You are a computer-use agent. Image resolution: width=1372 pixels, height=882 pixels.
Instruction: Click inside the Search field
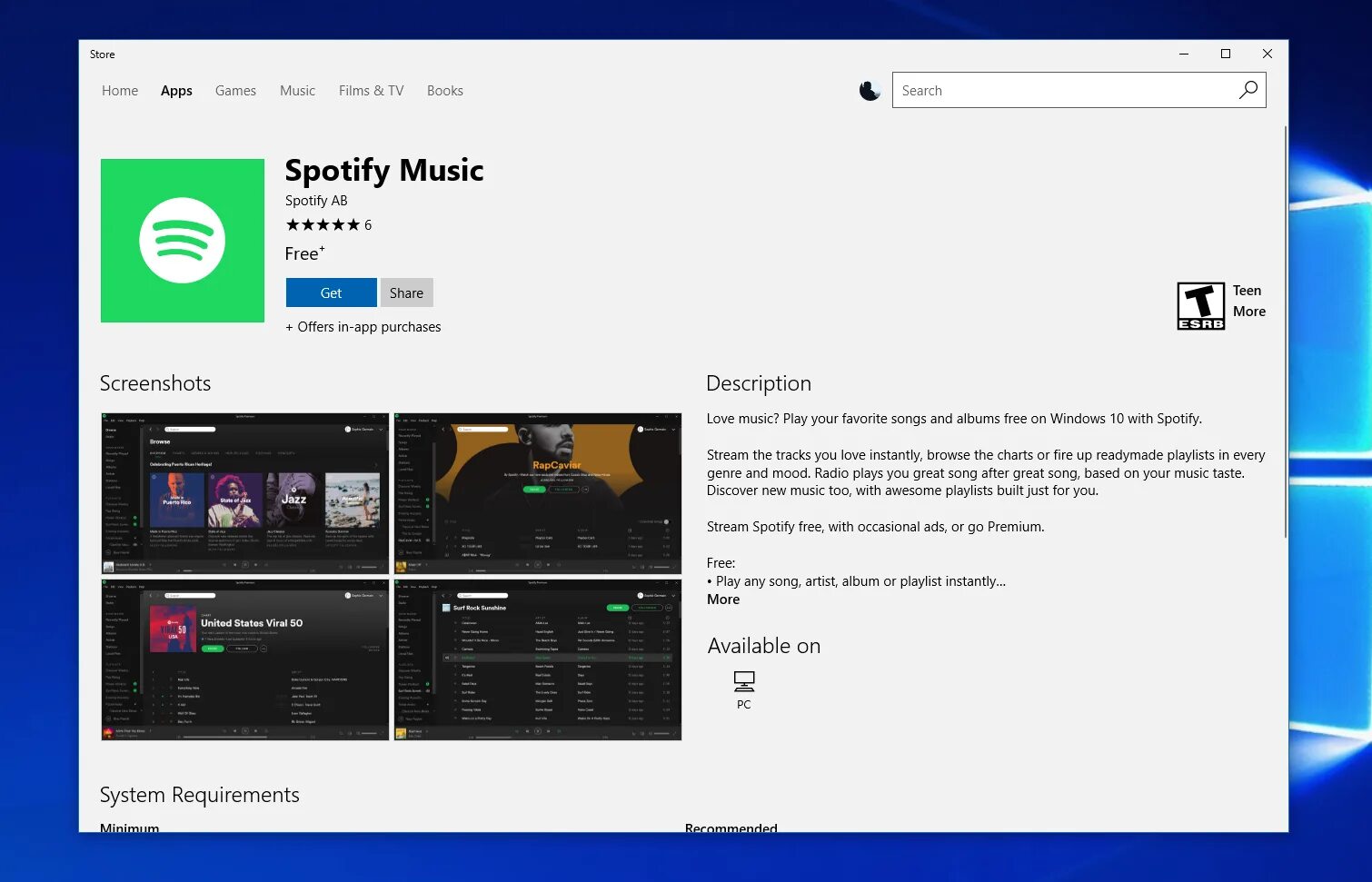pos(1045,90)
